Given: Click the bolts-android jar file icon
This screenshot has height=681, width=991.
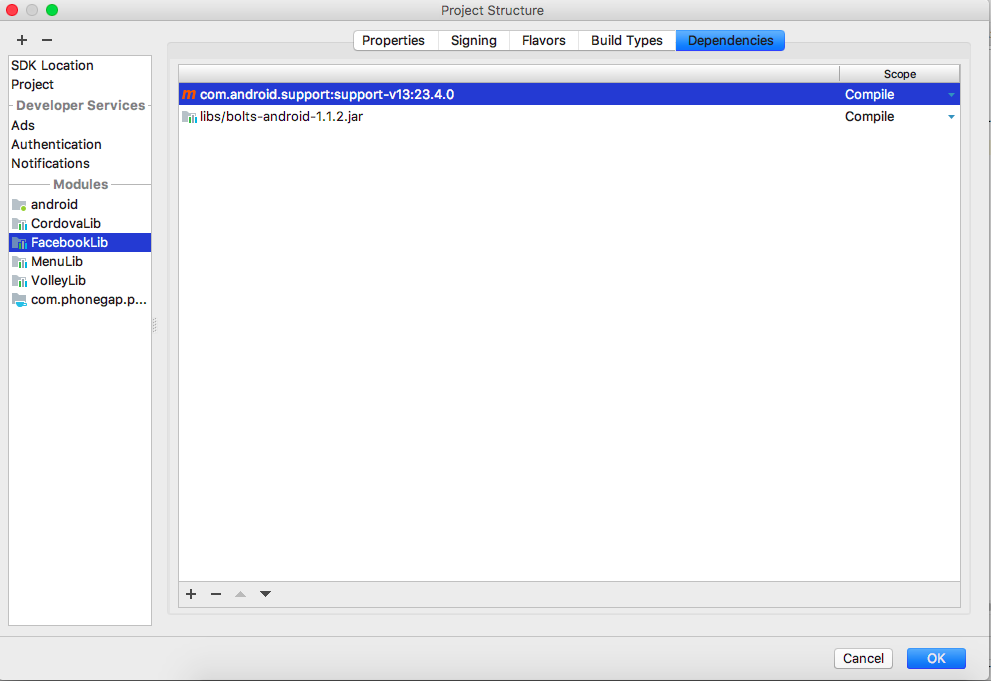Looking at the screenshot, I should pos(189,117).
